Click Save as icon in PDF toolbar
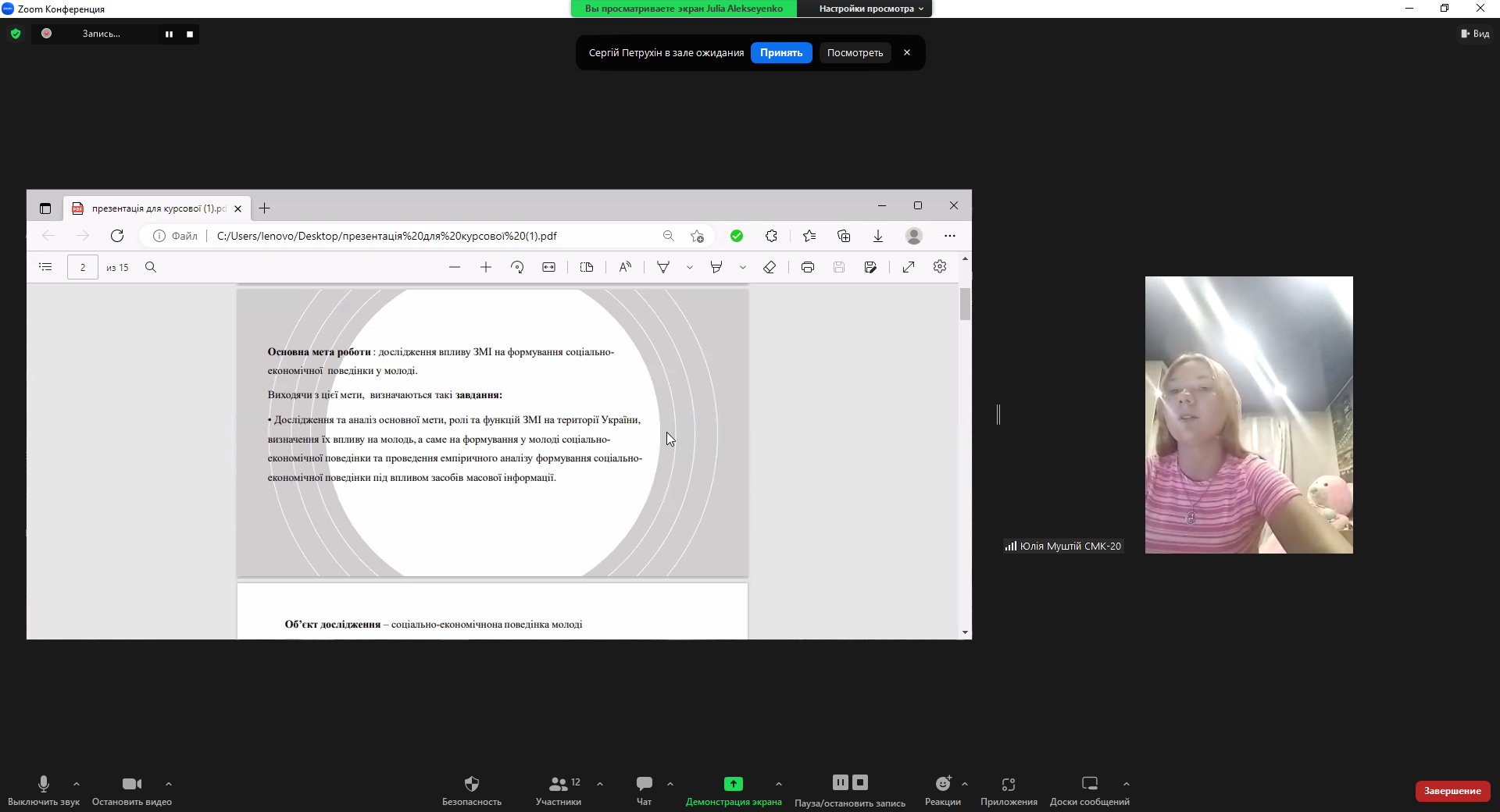 (x=870, y=267)
